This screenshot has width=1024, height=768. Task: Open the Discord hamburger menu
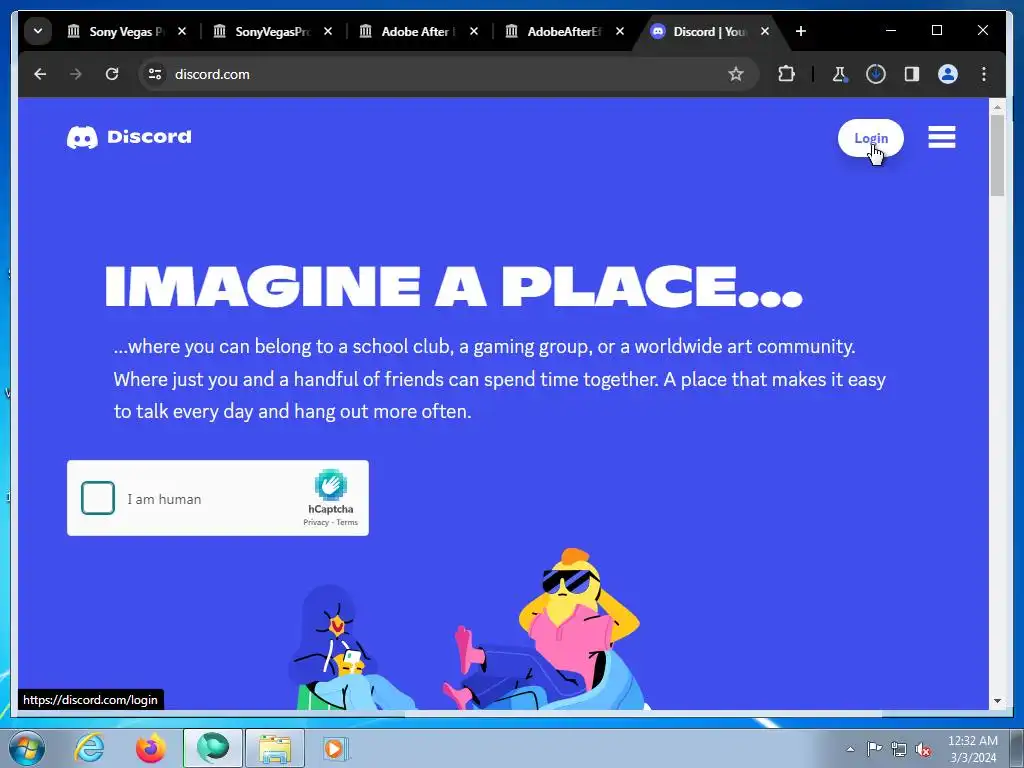coord(942,137)
